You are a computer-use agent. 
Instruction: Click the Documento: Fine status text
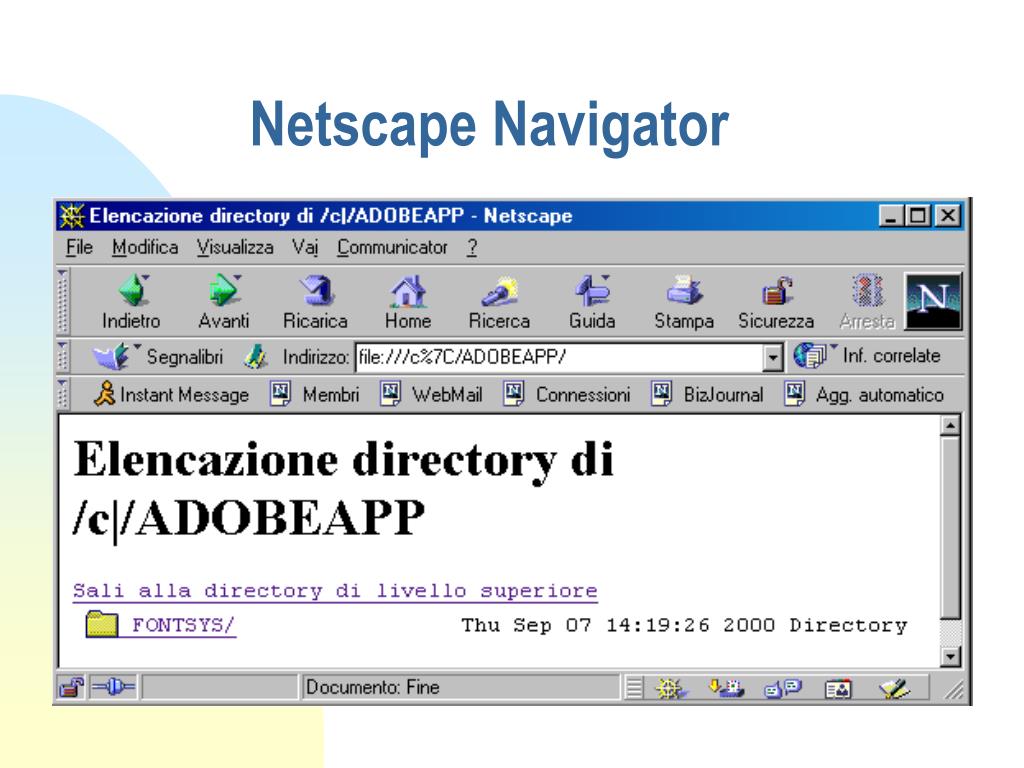[373, 687]
